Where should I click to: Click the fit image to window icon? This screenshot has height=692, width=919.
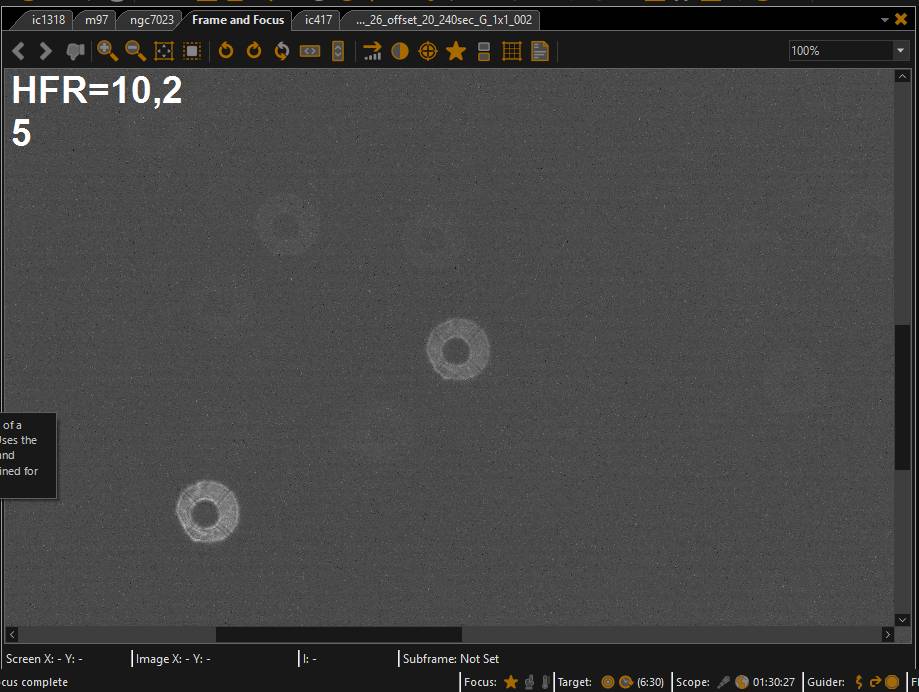[164, 51]
